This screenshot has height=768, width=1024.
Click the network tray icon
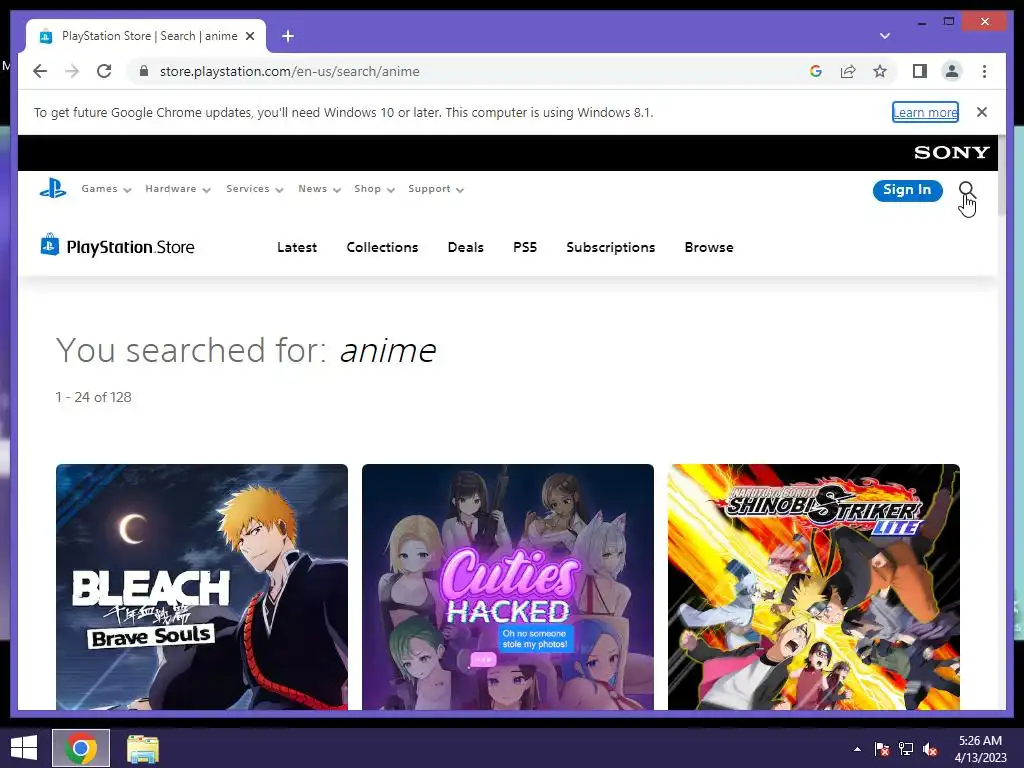(x=906, y=749)
